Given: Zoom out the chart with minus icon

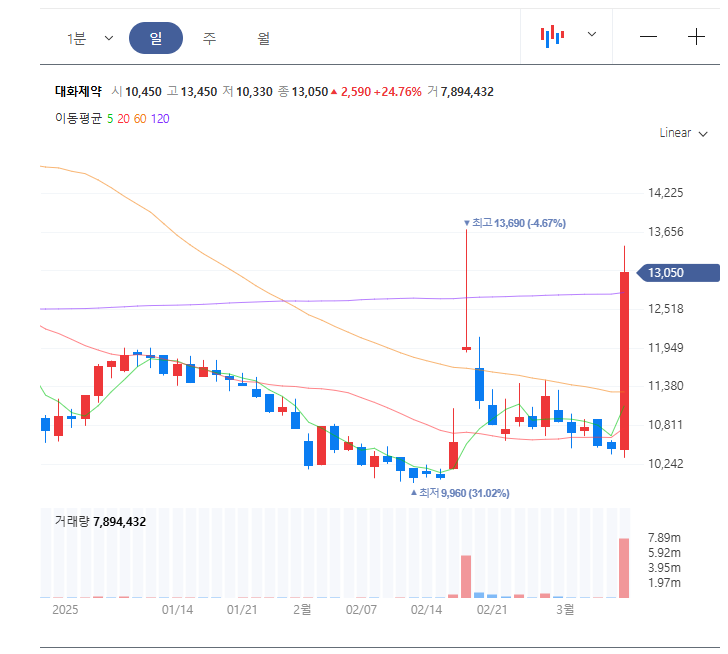Looking at the screenshot, I should [x=648, y=37].
